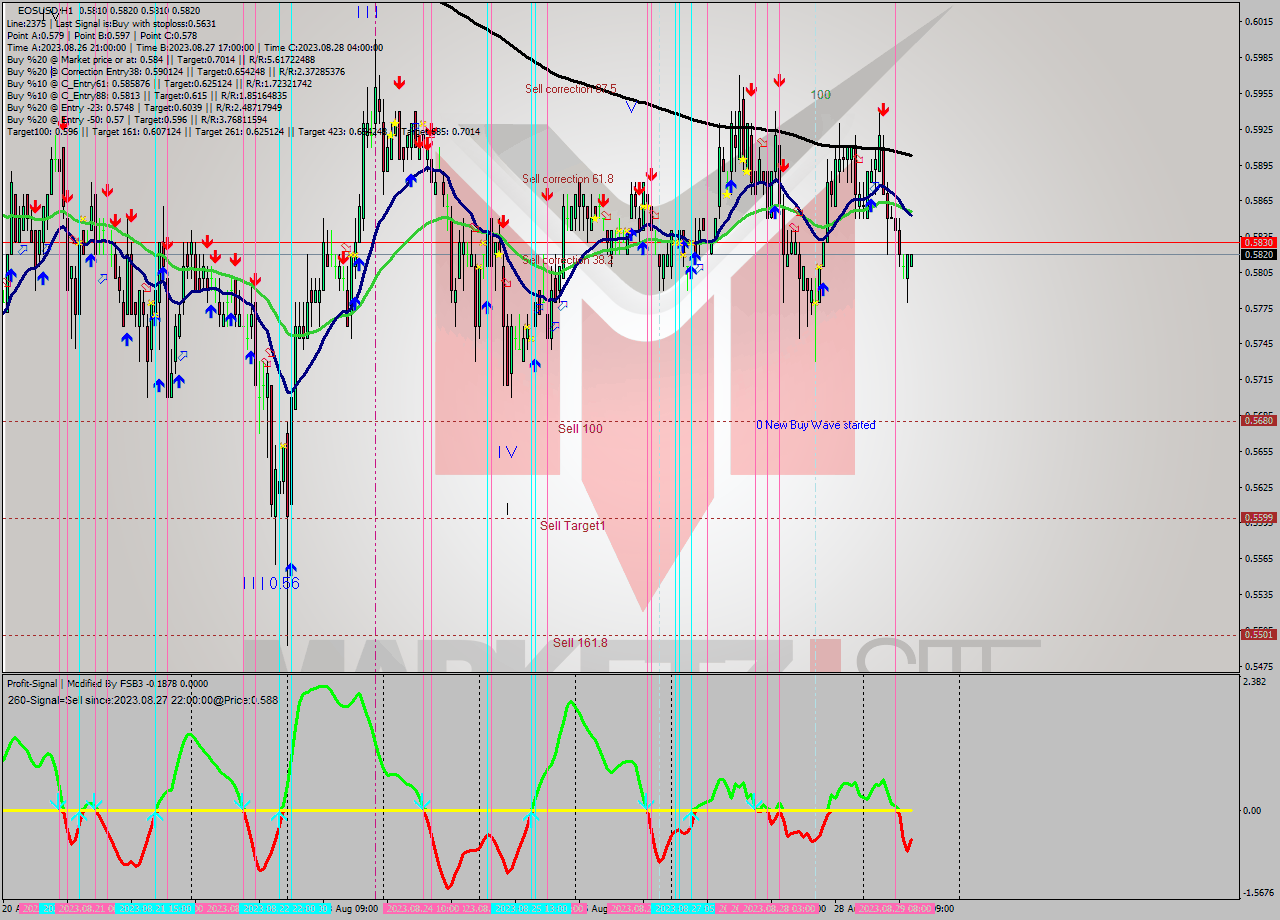This screenshot has width=1280, height=920.
Task: Select the 'Buy %20 @ Entry -50' line
Action: pos(136,120)
